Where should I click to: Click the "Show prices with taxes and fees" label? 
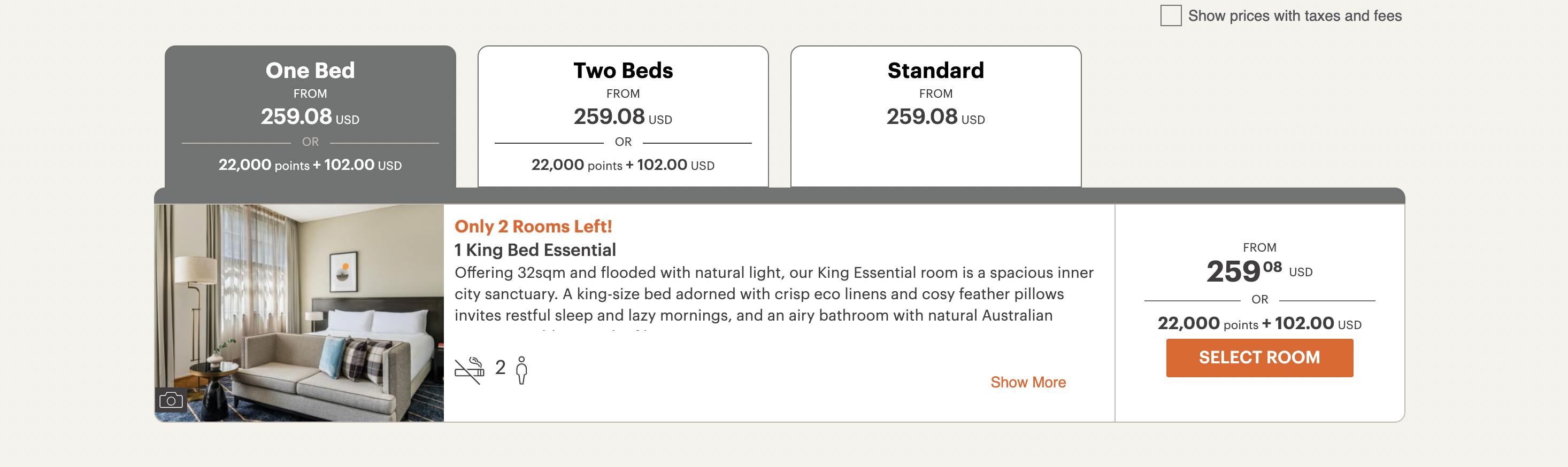pyautogui.click(x=1294, y=16)
